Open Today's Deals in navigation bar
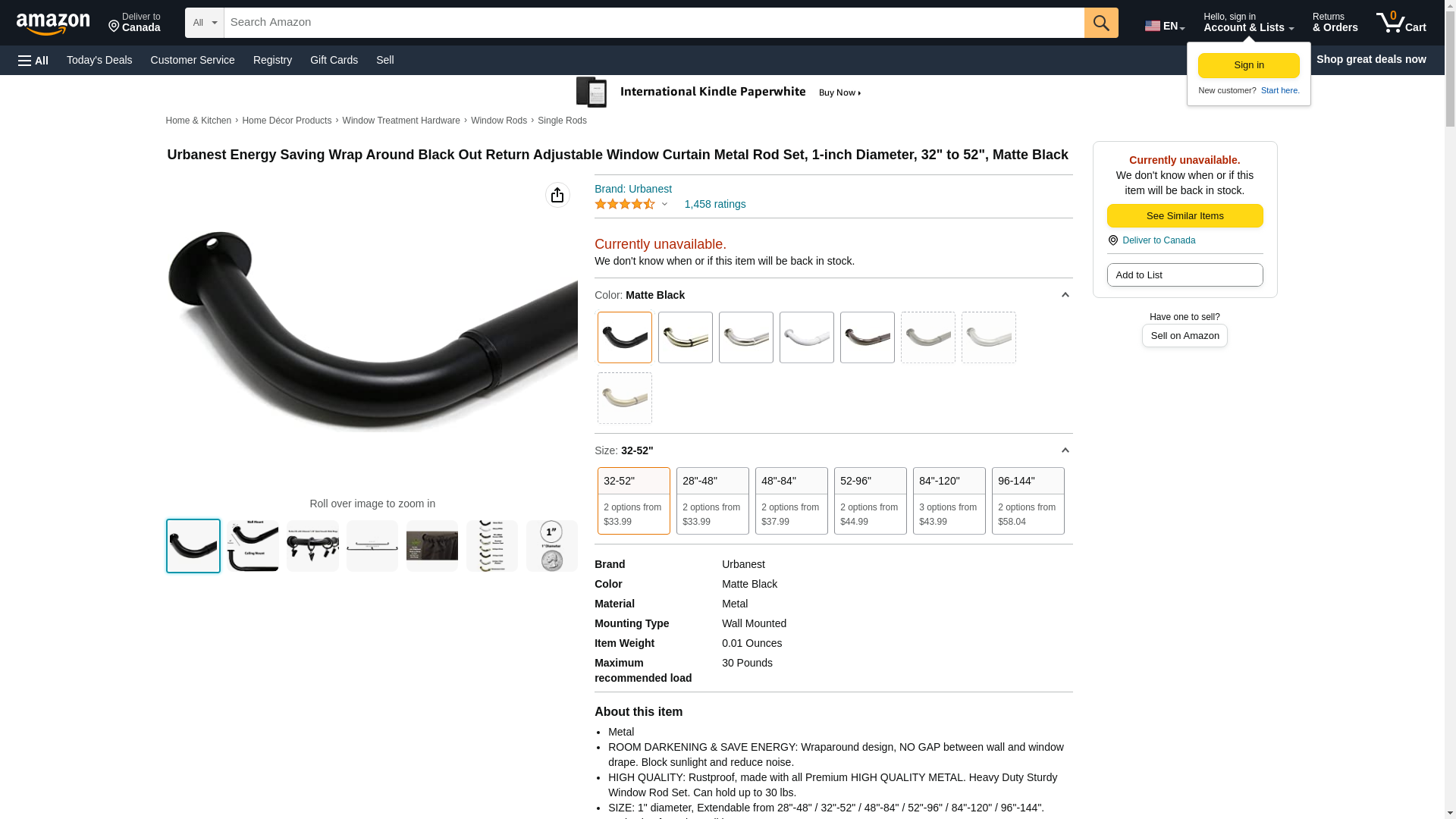 (x=99, y=60)
